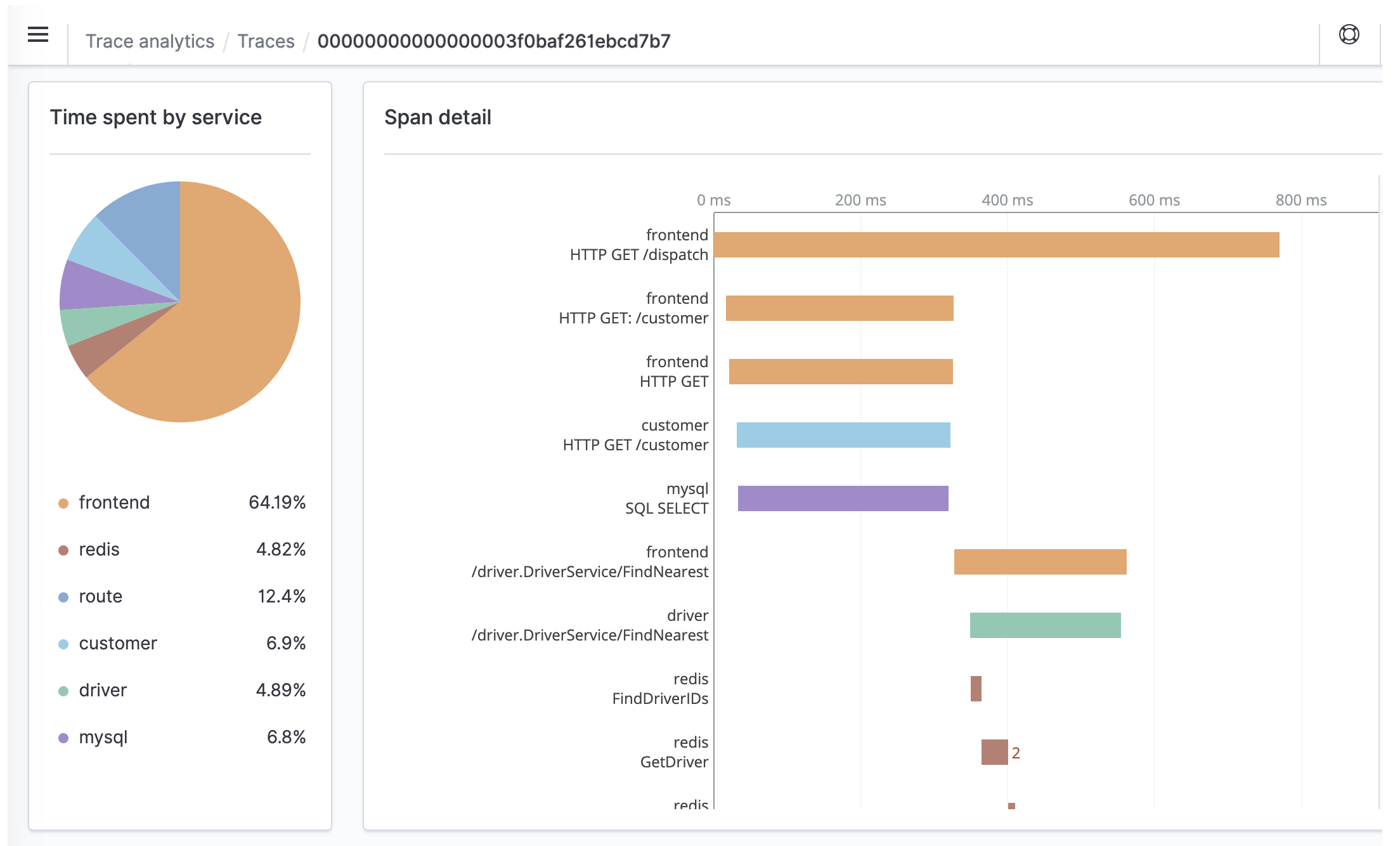Viewport: 1400px width, 846px height.
Task: Open the Traces breadcrumb
Action: (x=266, y=41)
